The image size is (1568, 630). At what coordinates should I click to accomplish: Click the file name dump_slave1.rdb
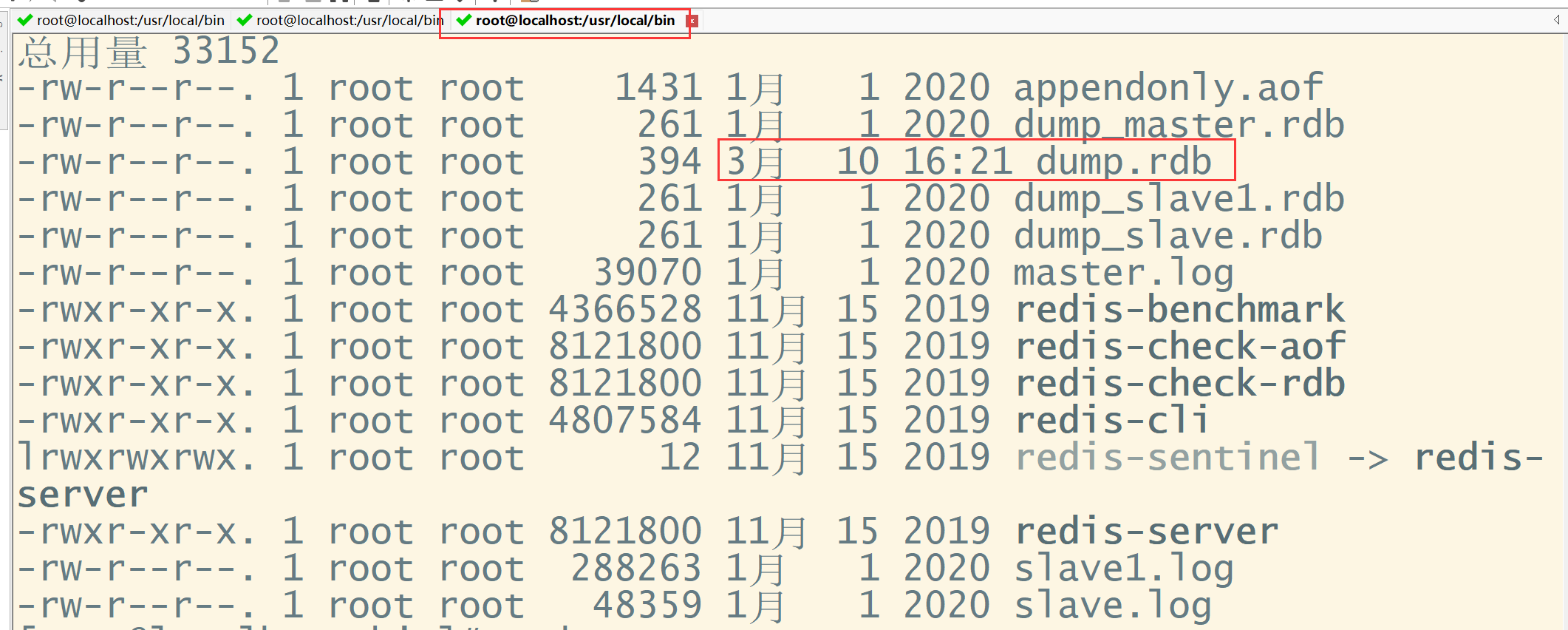pyautogui.click(x=1179, y=200)
